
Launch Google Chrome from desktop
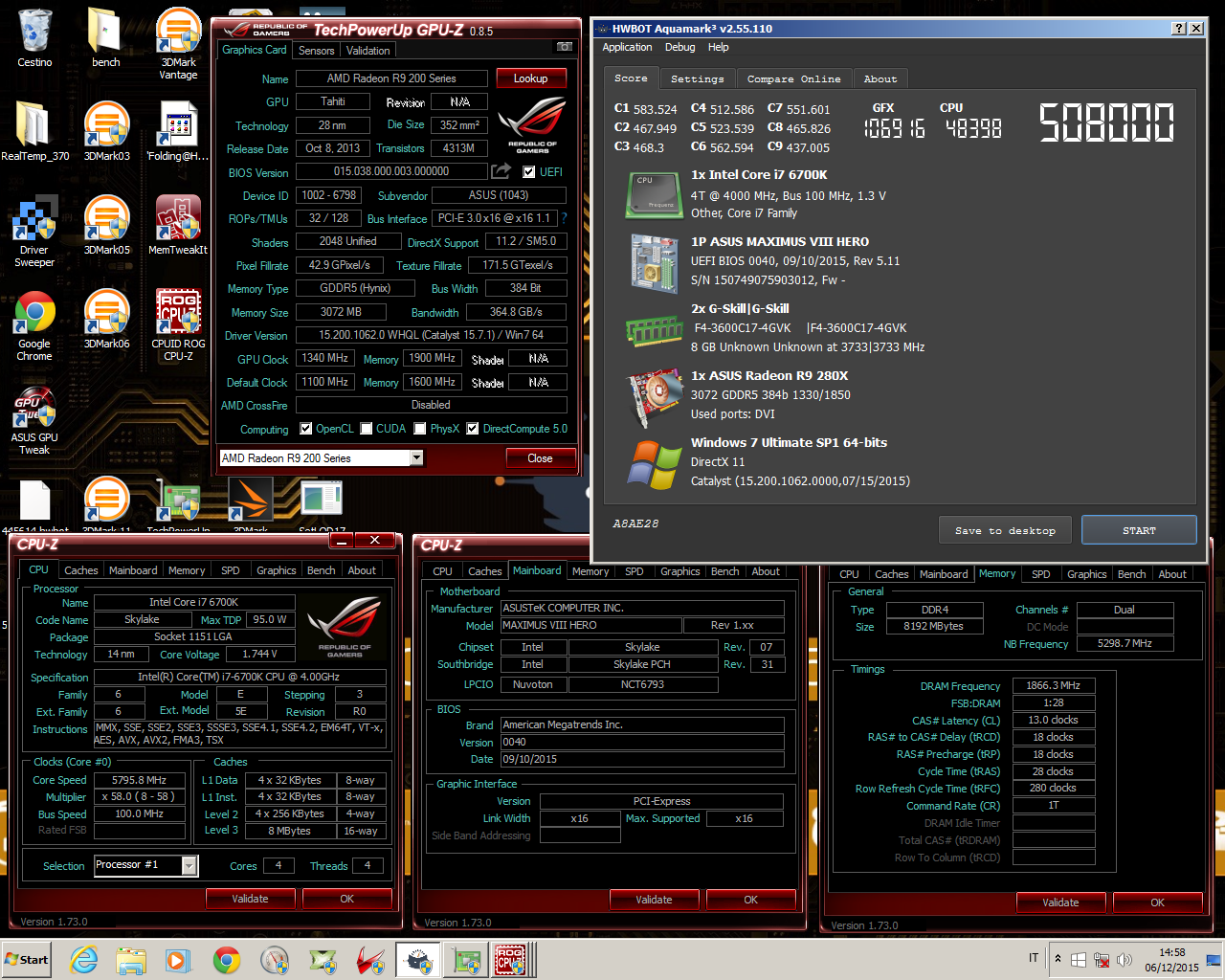(34, 325)
